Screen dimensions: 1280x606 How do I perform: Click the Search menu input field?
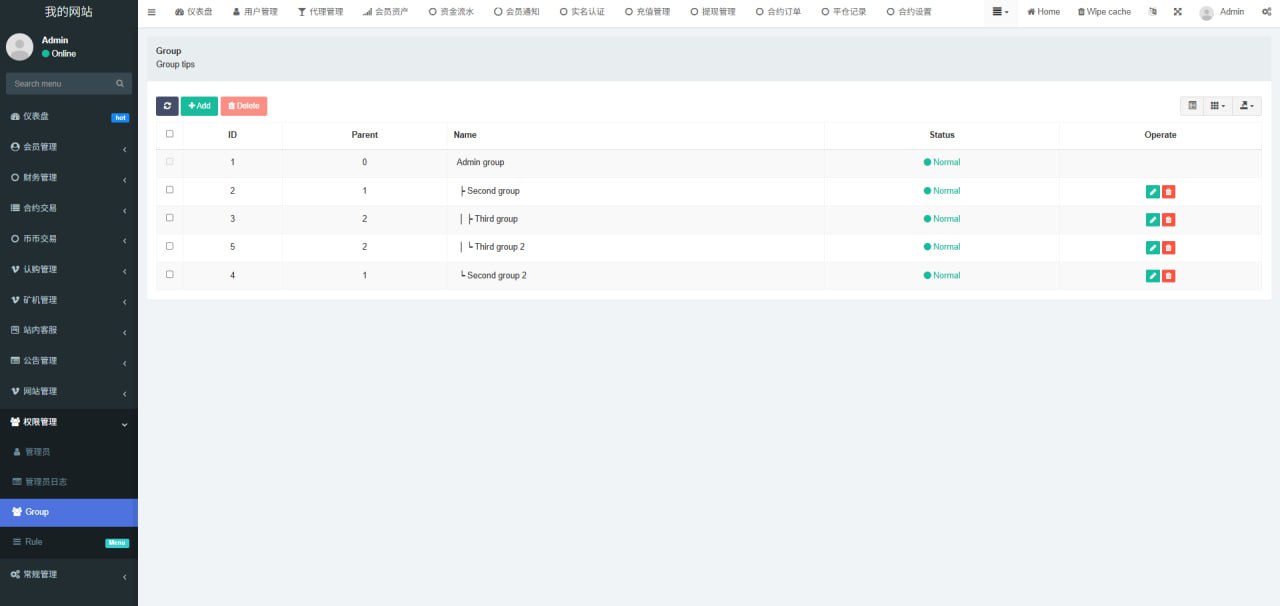[x=60, y=84]
